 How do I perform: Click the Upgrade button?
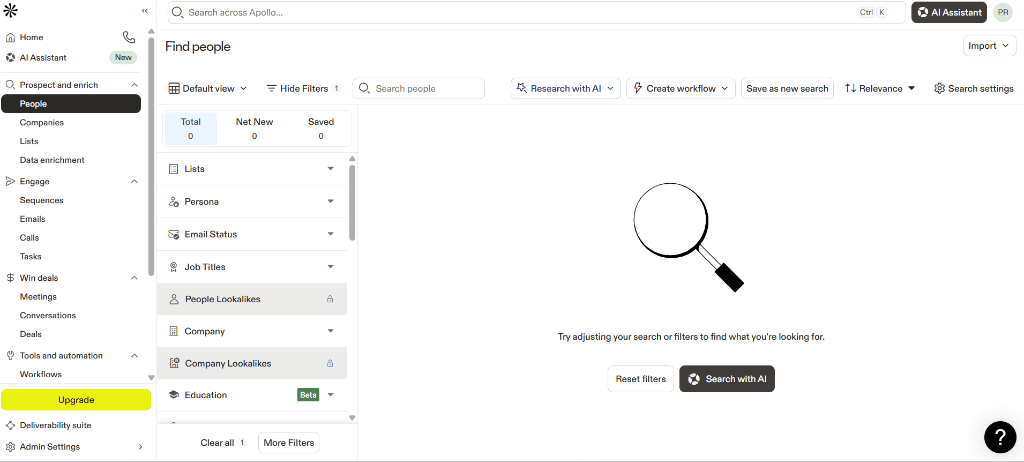(76, 400)
